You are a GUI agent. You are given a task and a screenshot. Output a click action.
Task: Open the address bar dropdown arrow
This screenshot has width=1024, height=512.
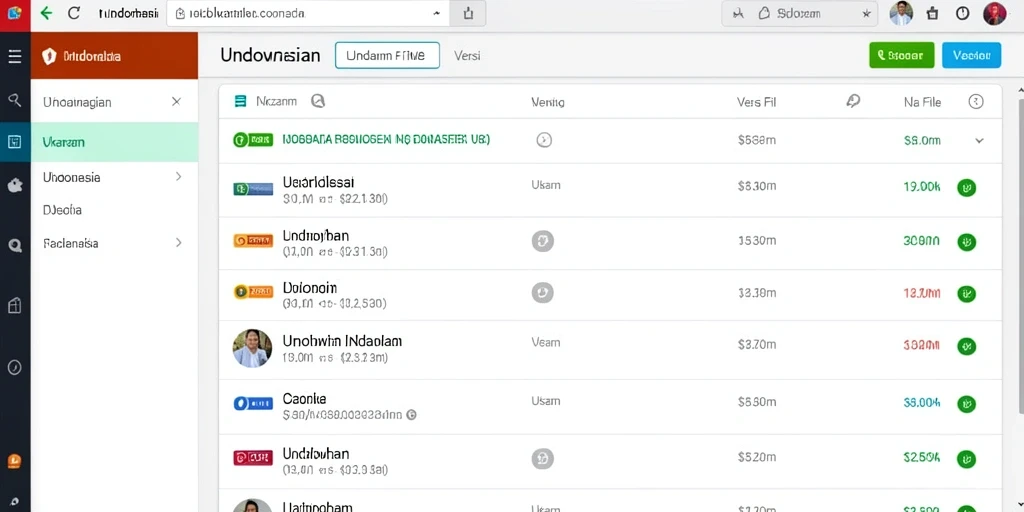click(436, 13)
